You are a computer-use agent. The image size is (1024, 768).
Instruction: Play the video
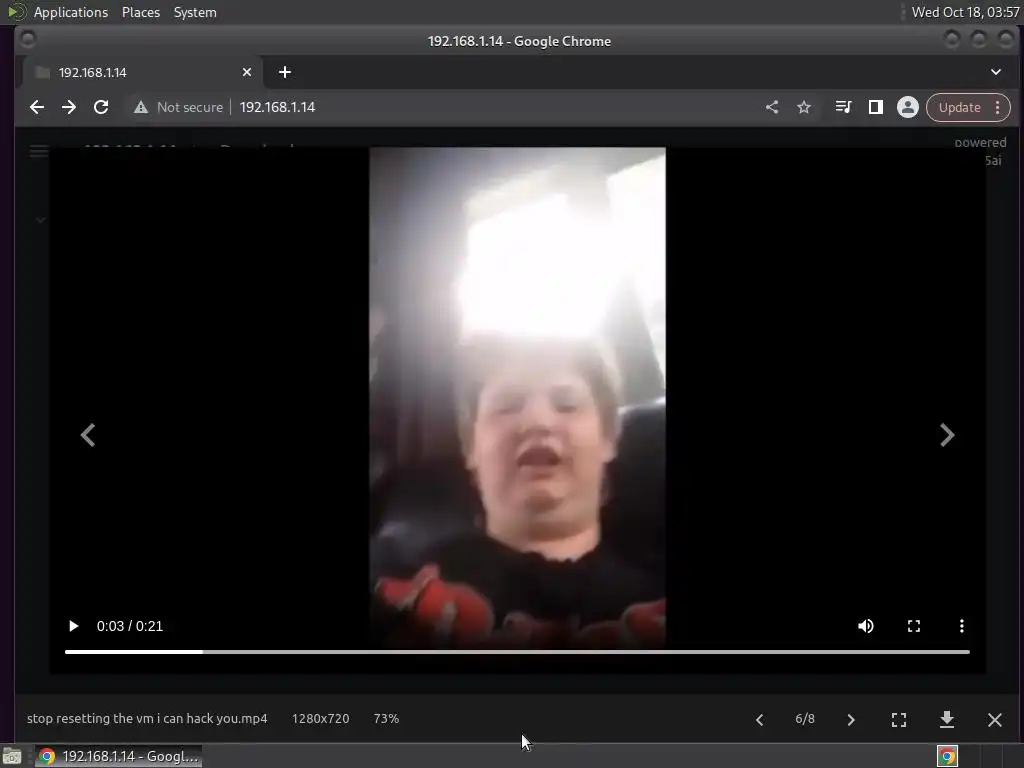tap(73, 626)
